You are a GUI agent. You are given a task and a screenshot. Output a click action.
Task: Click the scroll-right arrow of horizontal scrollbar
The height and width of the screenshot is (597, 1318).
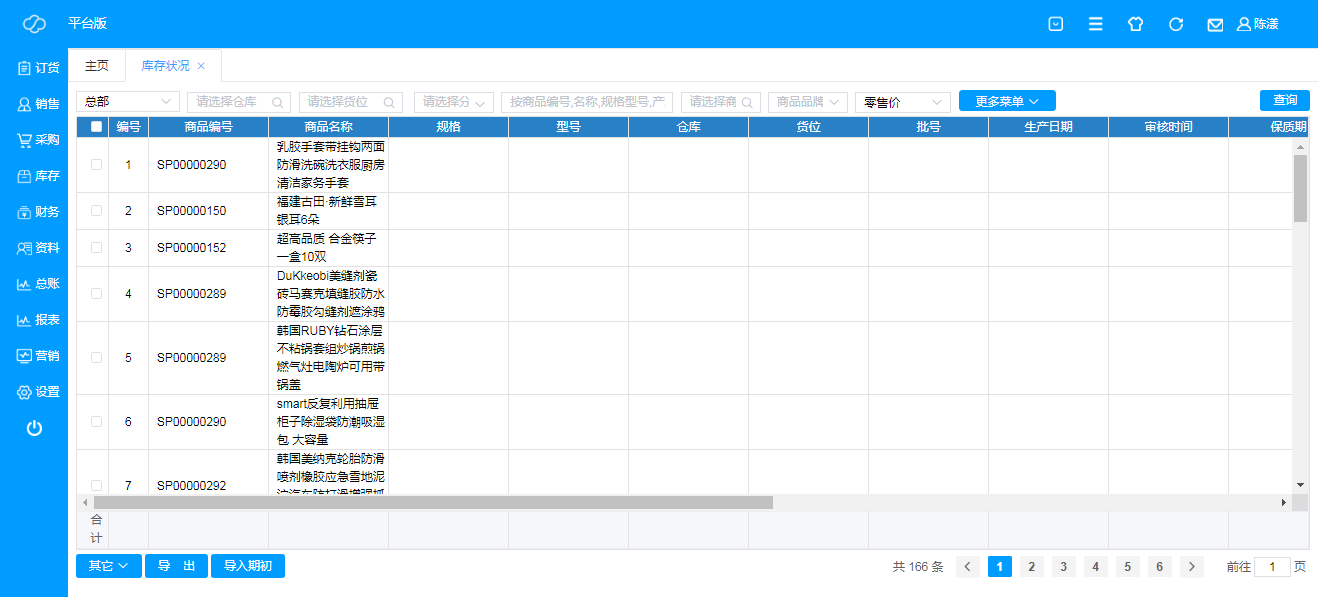pos(1284,503)
